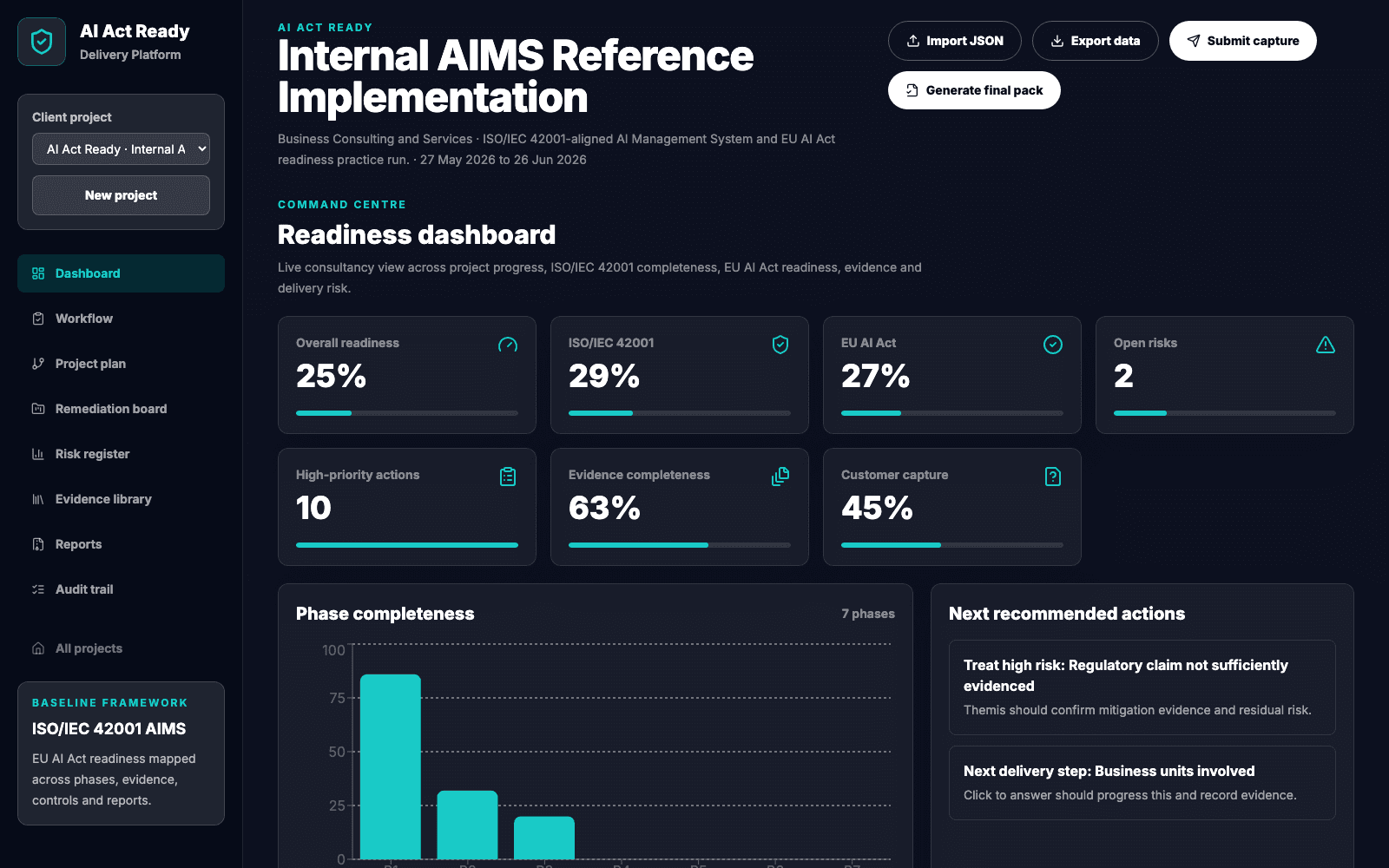Click Export data button
The height and width of the screenshot is (868, 1389).
pos(1095,41)
